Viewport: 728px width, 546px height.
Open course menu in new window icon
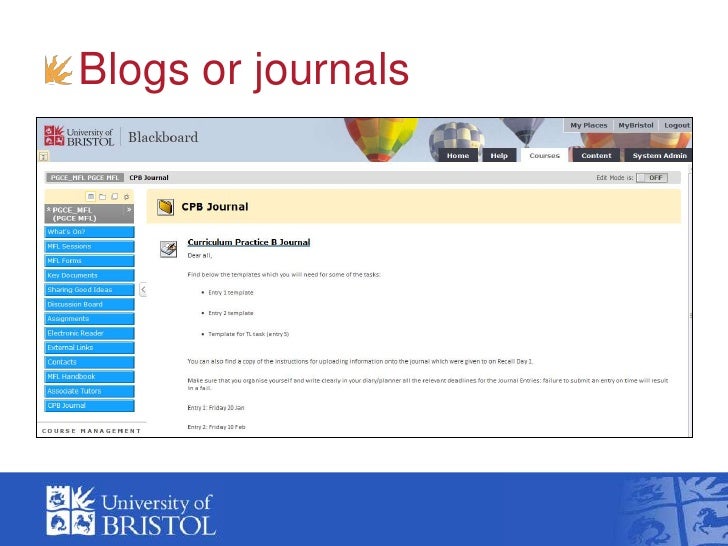coord(114,196)
